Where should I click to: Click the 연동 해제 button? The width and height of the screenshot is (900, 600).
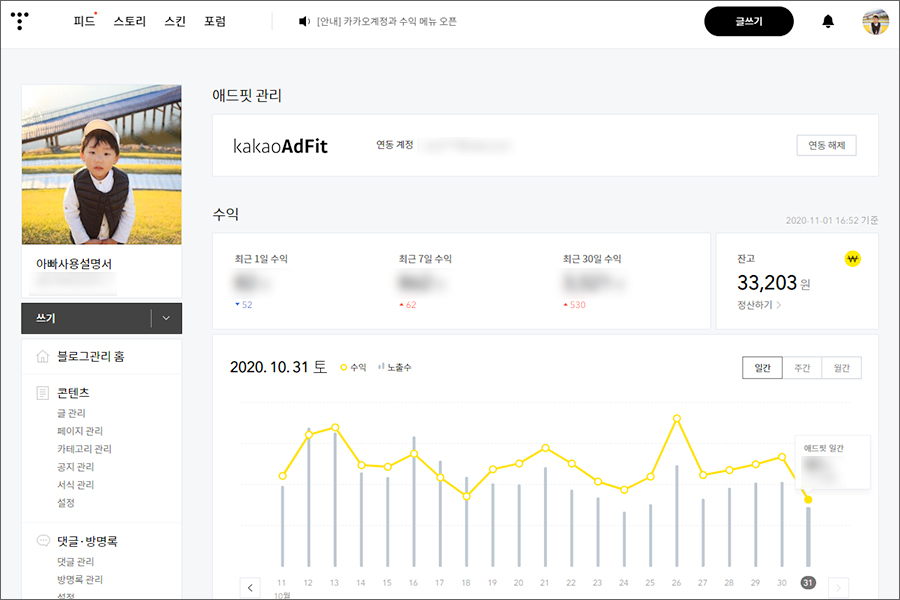pos(827,145)
